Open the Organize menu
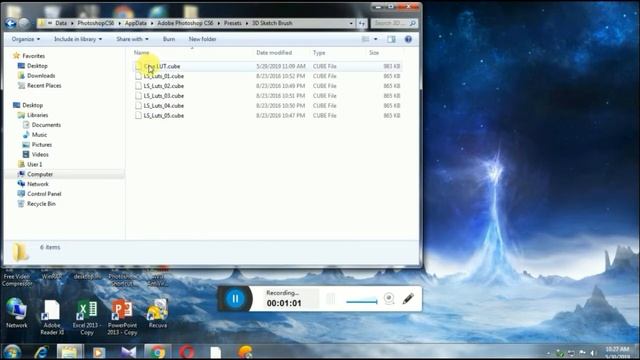 click(x=26, y=39)
